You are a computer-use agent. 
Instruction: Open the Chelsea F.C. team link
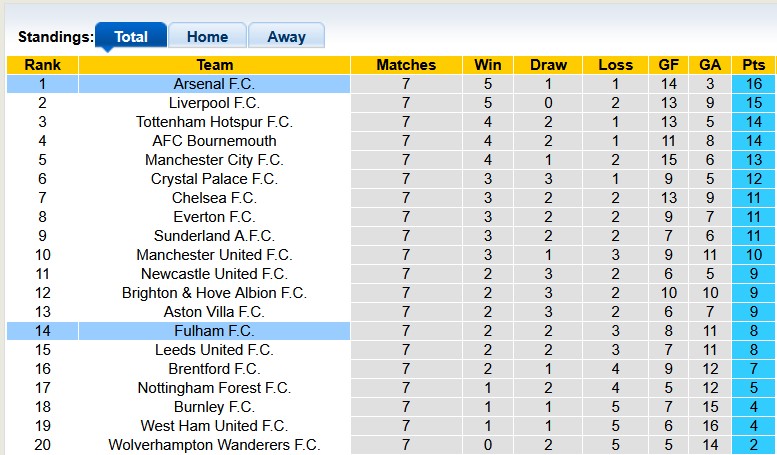pyautogui.click(x=214, y=198)
